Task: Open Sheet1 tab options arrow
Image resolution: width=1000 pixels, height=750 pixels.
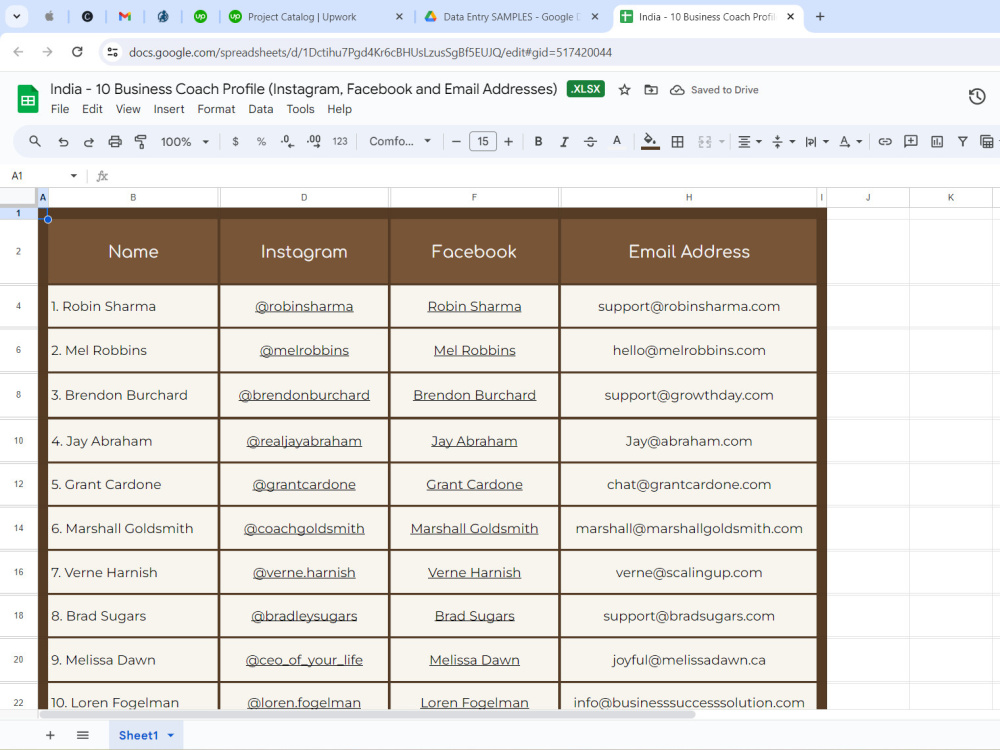Action: 171,735
